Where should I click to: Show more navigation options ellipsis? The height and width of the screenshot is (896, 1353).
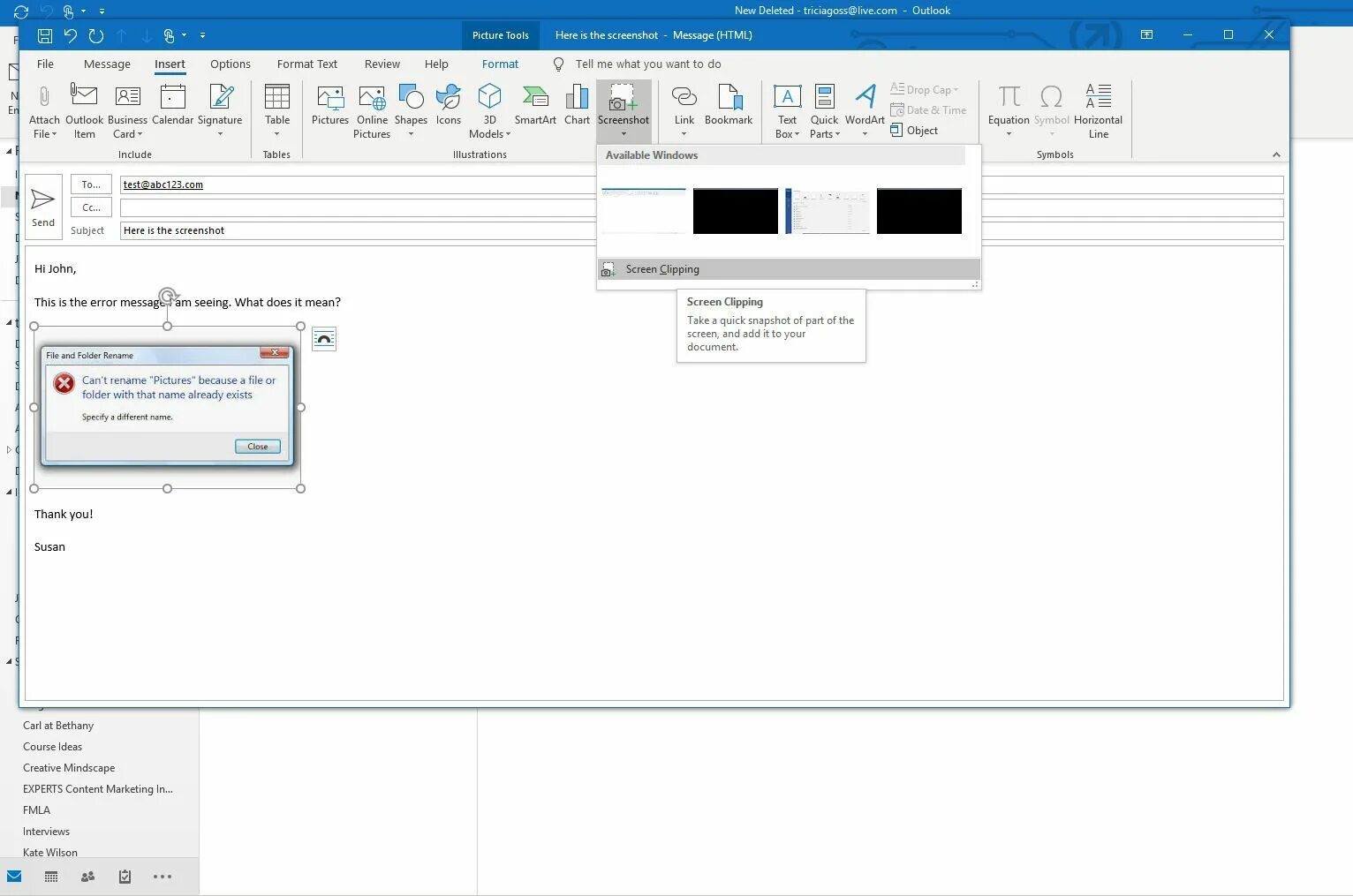pos(163,877)
